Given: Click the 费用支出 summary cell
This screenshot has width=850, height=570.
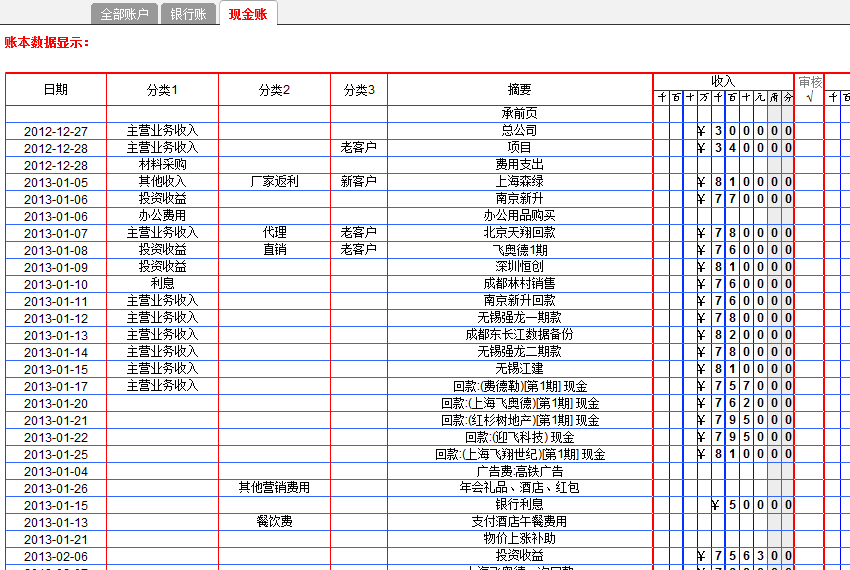Looking at the screenshot, I should click(x=520, y=165).
